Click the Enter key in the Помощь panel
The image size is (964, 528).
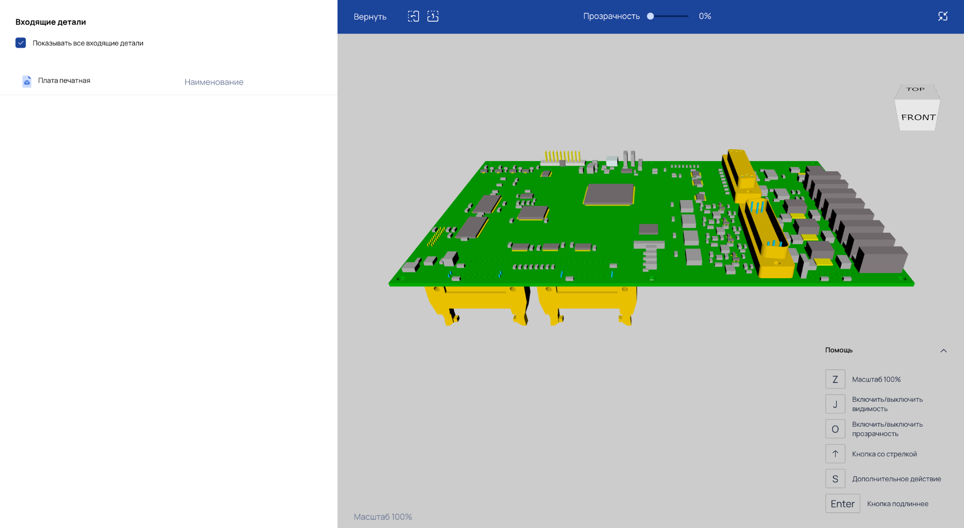point(842,503)
